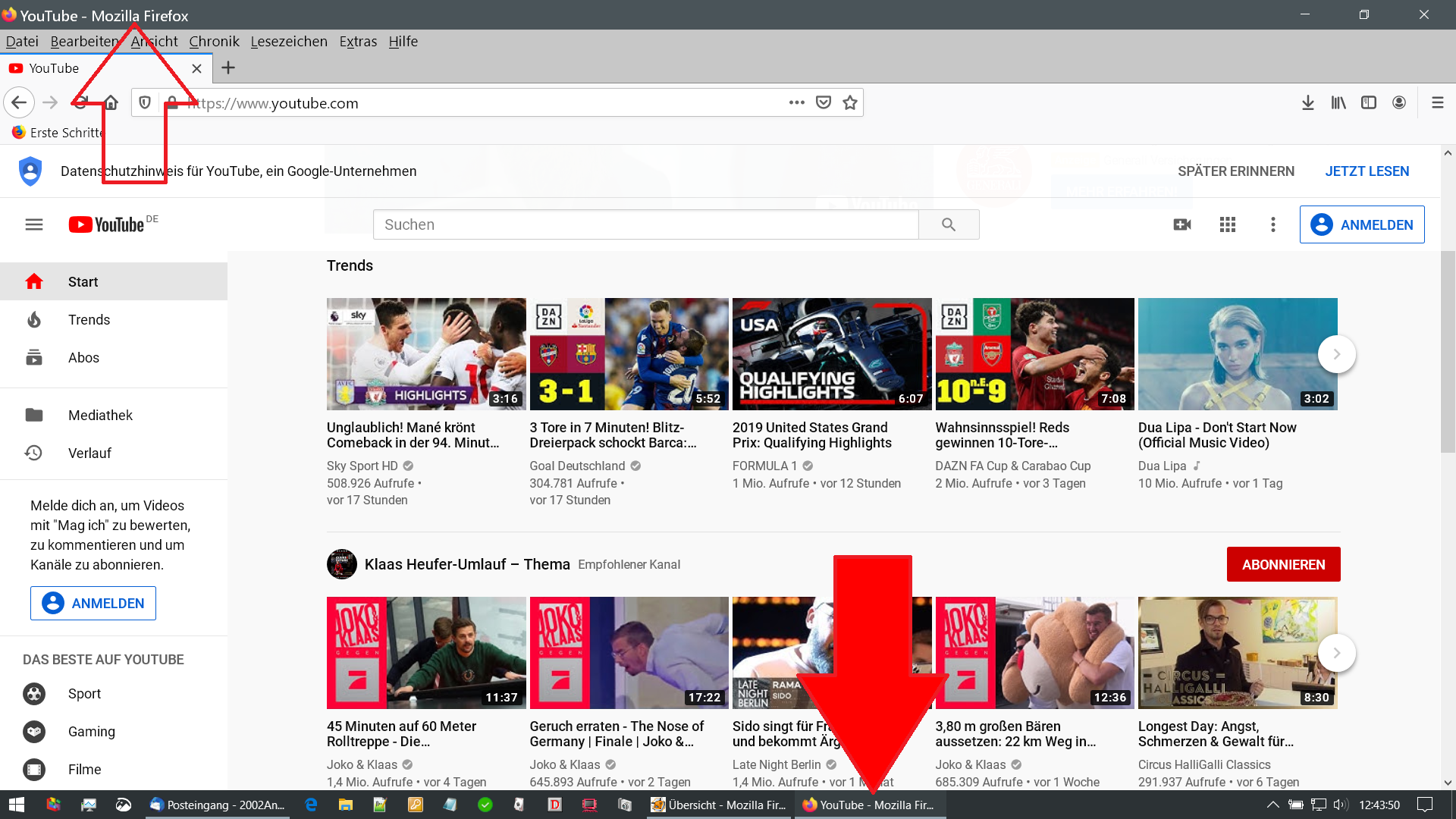The width and height of the screenshot is (1456, 819).
Task: Save page to Pocket icon
Action: (824, 102)
